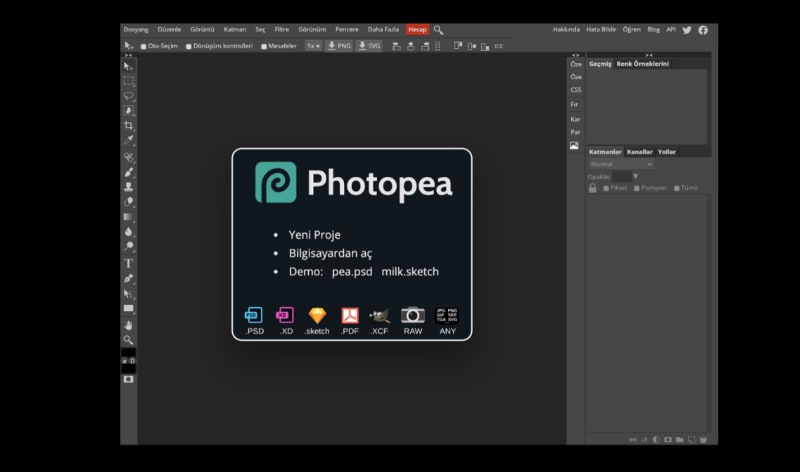Screen dimensions: 800x472
Task: Enable the Mesafeler checkbox
Action: point(264,46)
